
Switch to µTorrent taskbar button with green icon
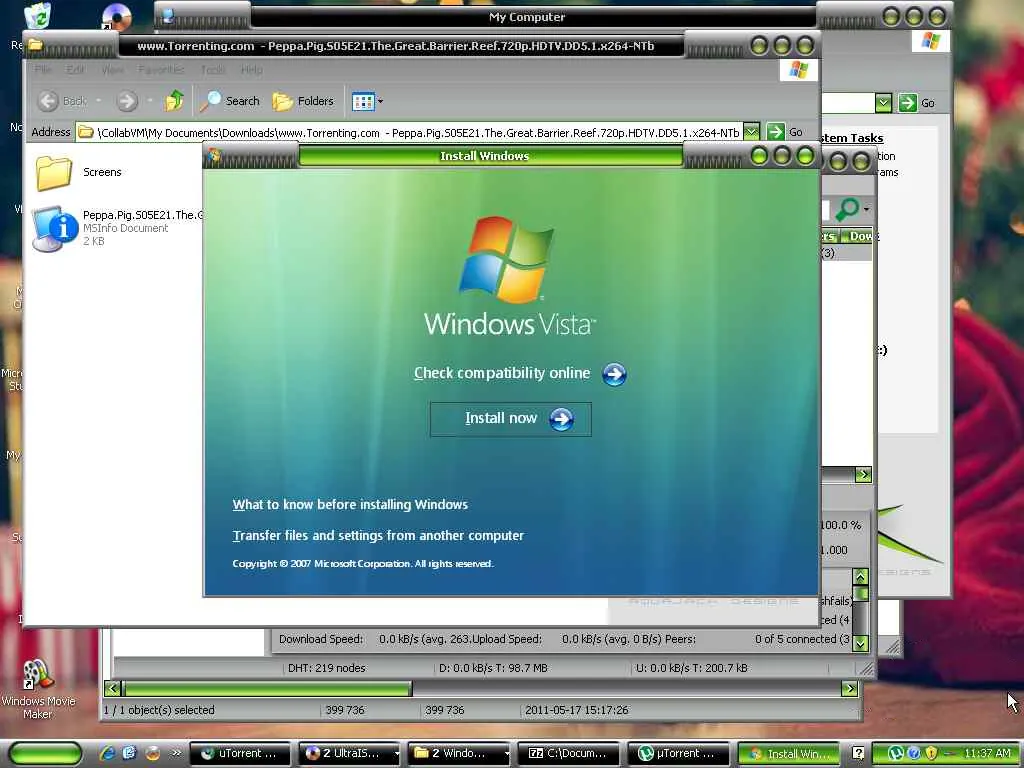click(679, 754)
